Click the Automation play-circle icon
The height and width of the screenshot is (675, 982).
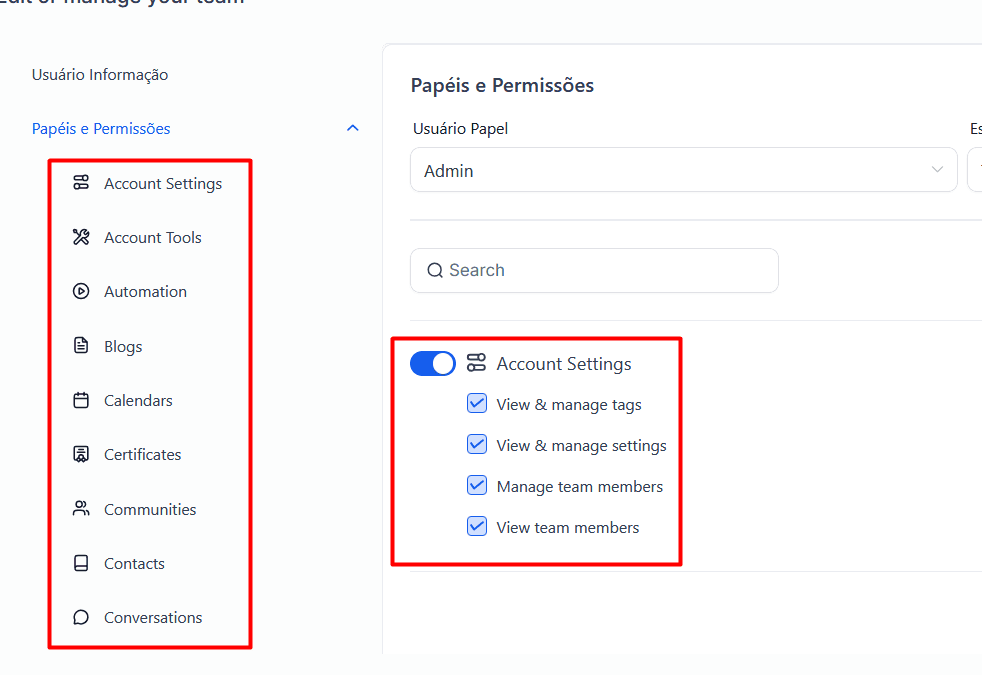81,292
